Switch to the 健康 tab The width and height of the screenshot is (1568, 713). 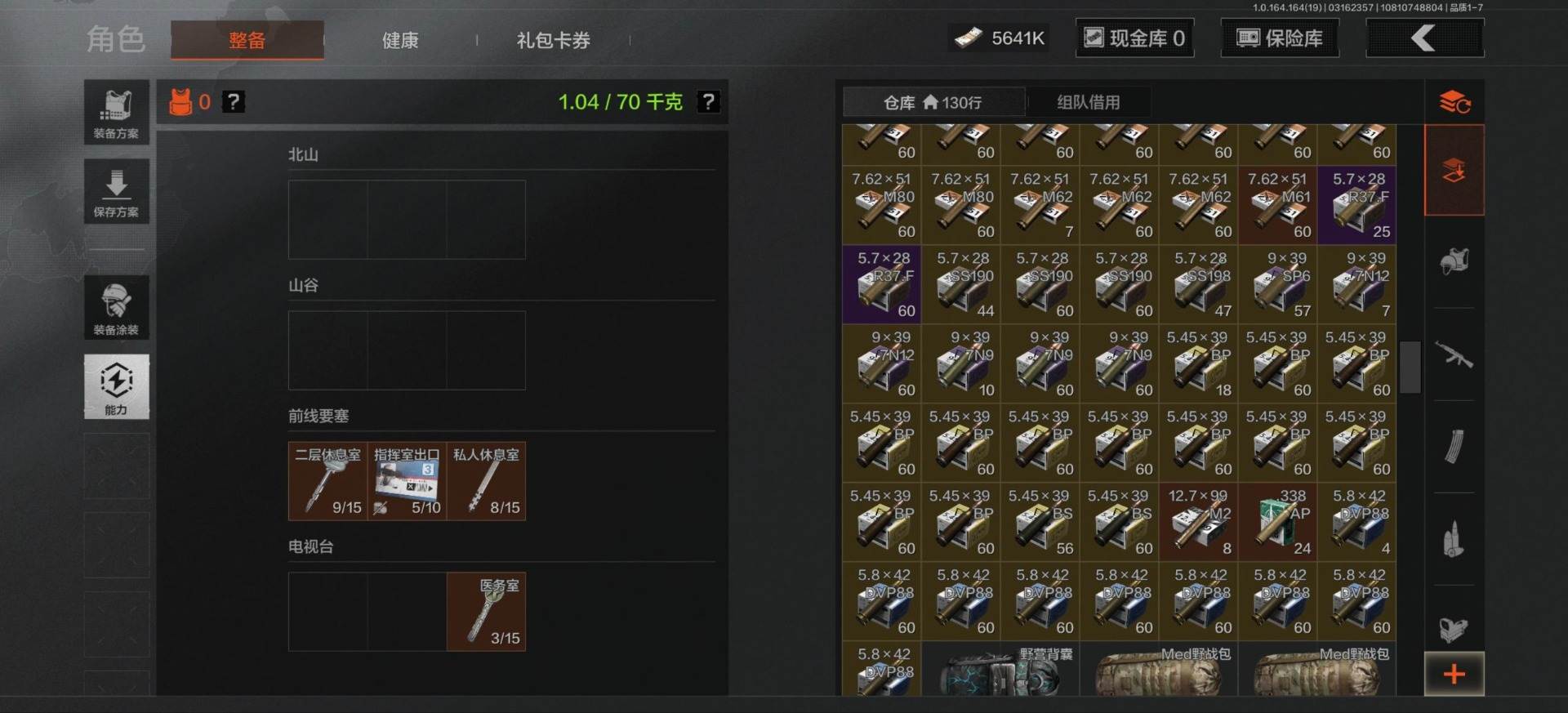coord(400,40)
